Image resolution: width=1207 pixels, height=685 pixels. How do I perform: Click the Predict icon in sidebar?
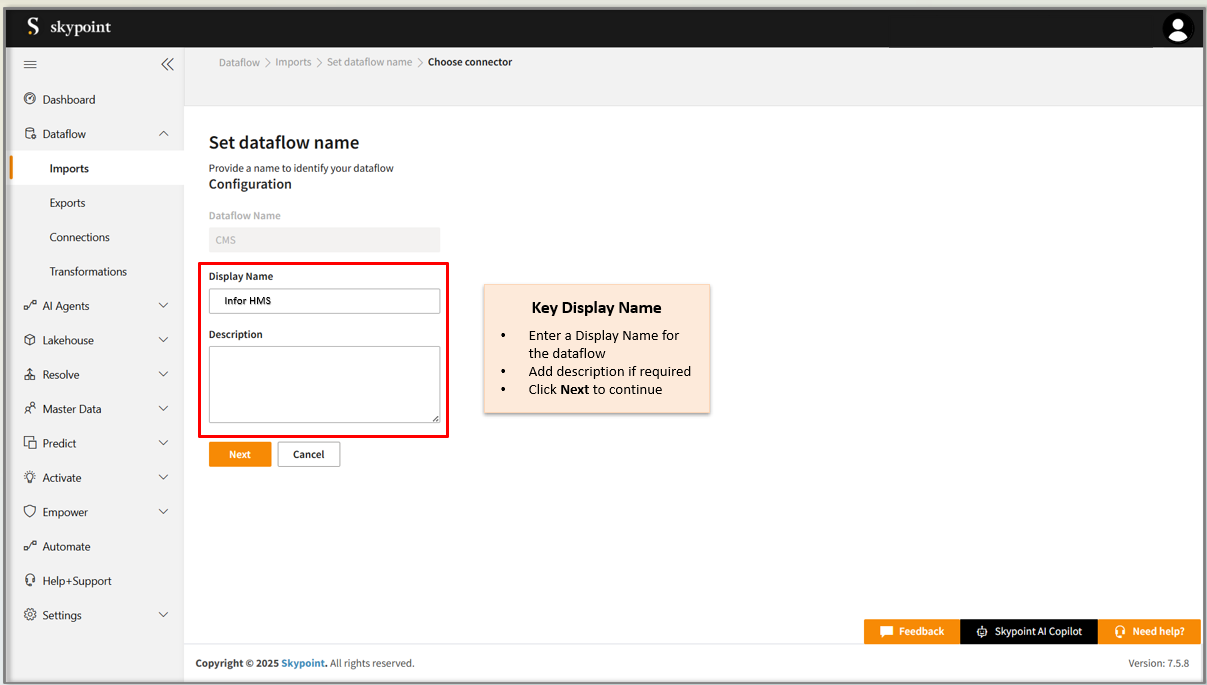[30, 443]
